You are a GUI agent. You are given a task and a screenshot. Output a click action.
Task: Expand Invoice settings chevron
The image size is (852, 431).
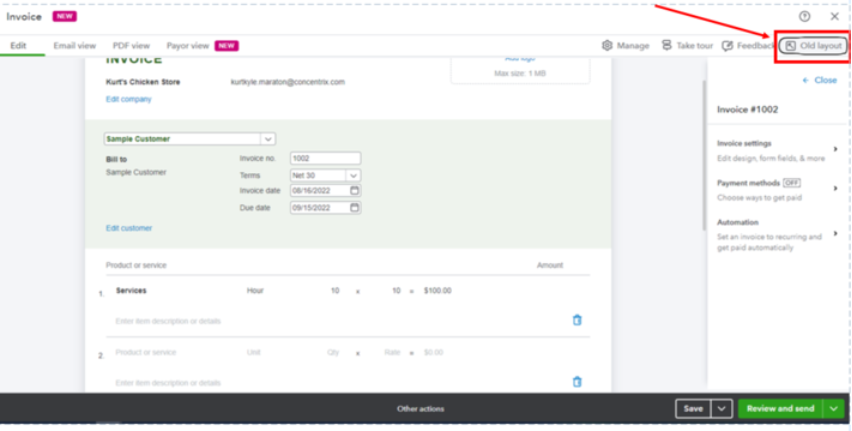click(836, 149)
